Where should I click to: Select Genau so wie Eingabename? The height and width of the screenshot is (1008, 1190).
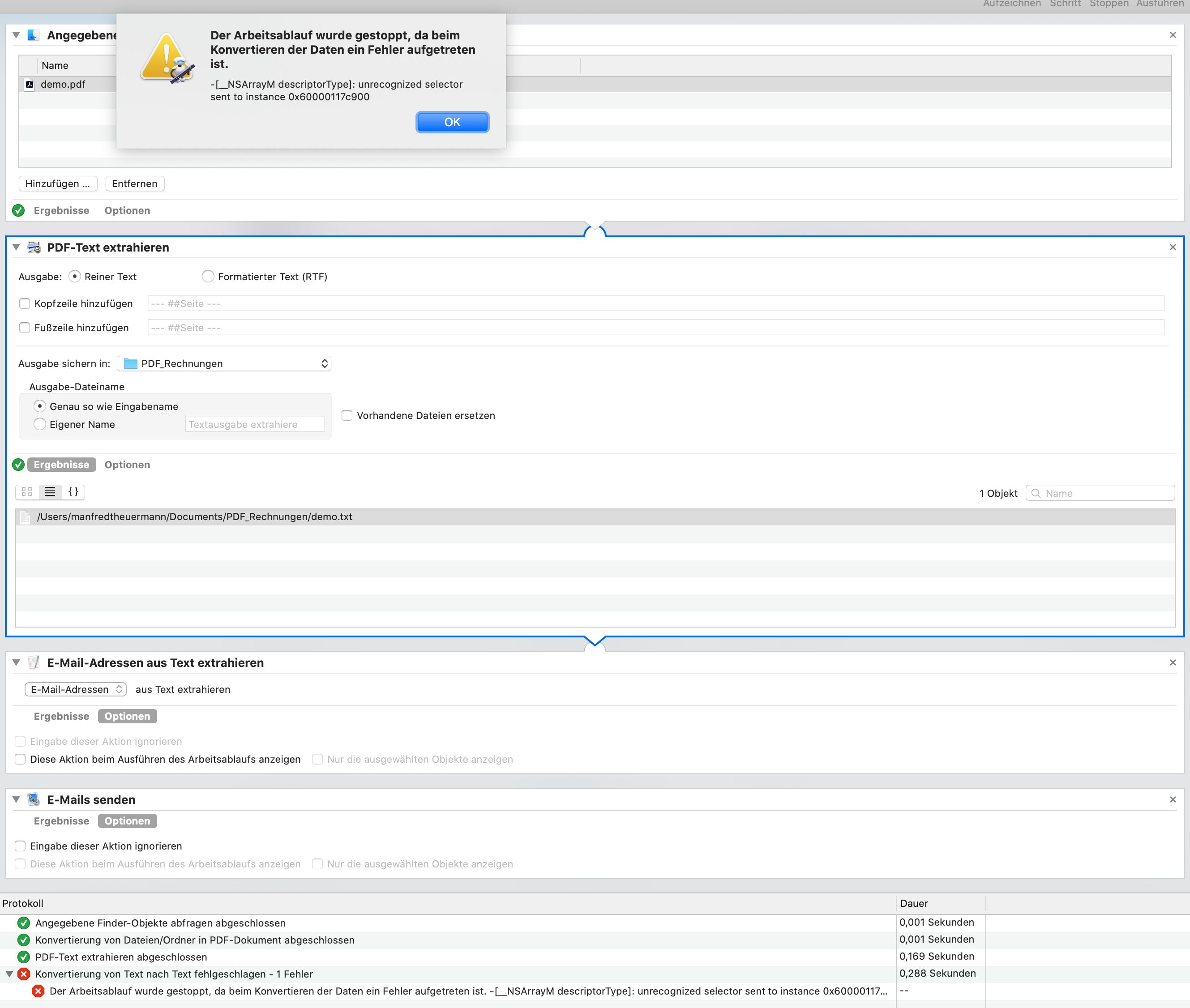coord(39,406)
